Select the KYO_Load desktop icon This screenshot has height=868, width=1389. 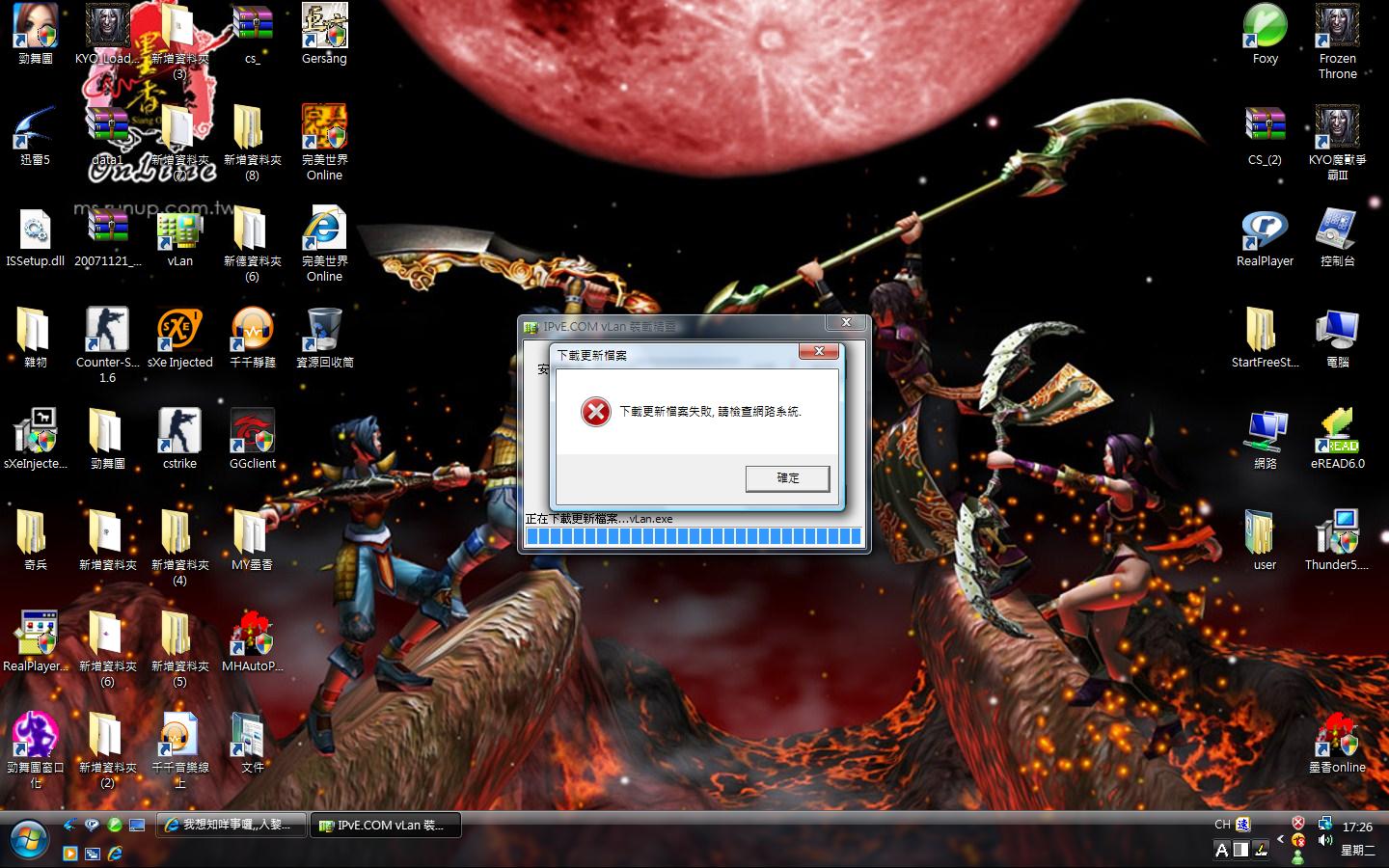[x=108, y=35]
